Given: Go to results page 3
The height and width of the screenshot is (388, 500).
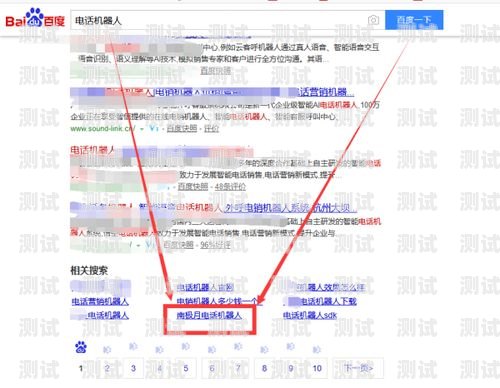Looking at the screenshot, I should (x=133, y=368).
